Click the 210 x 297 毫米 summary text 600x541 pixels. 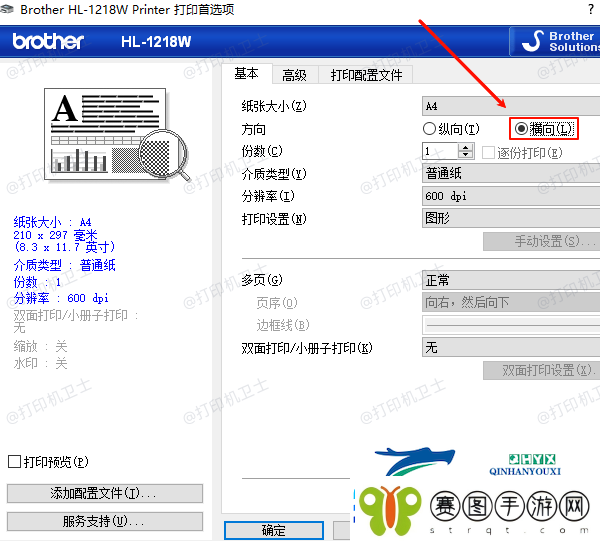pyautogui.click(x=55, y=235)
